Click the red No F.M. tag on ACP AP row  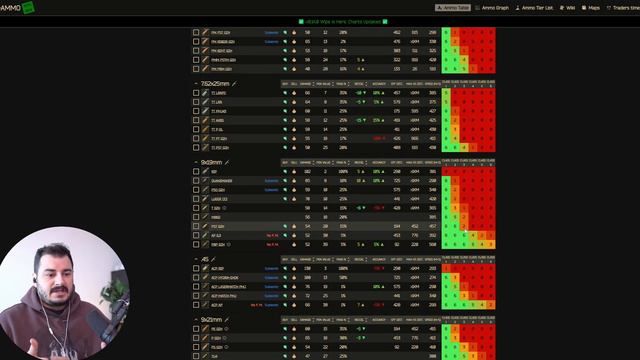(256, 305)
